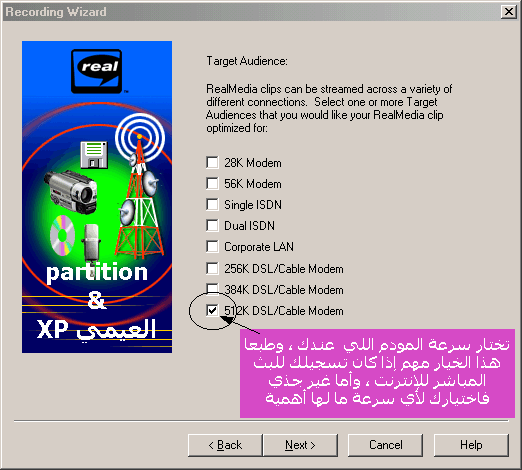Enable the 28K Modem checkbox
Image resolution: width=522 pixels, height=470 pixels.
[212, 163]
